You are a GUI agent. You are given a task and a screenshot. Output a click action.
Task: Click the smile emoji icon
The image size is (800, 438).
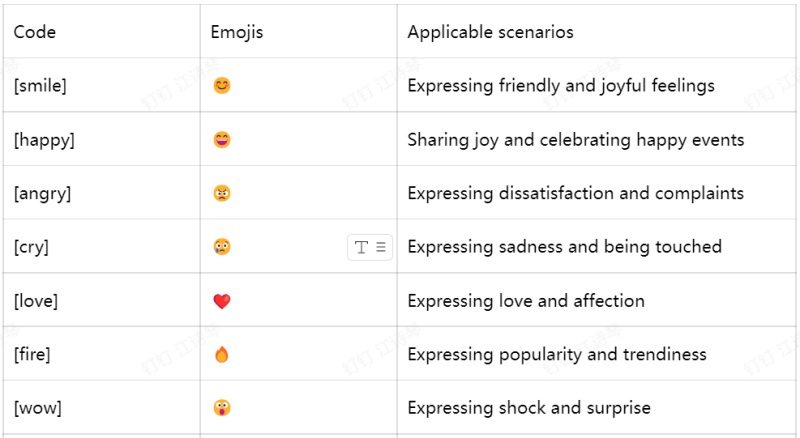(222, 85)
